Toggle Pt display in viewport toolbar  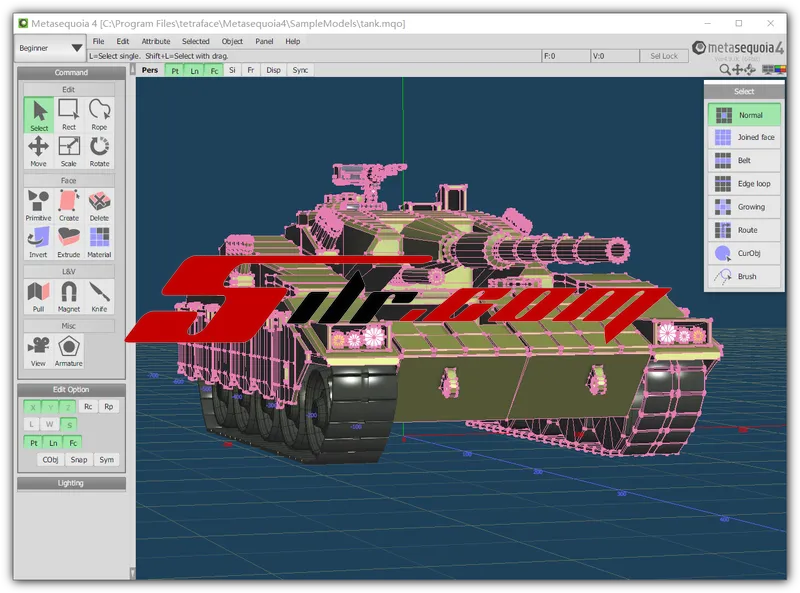[175, 70]
